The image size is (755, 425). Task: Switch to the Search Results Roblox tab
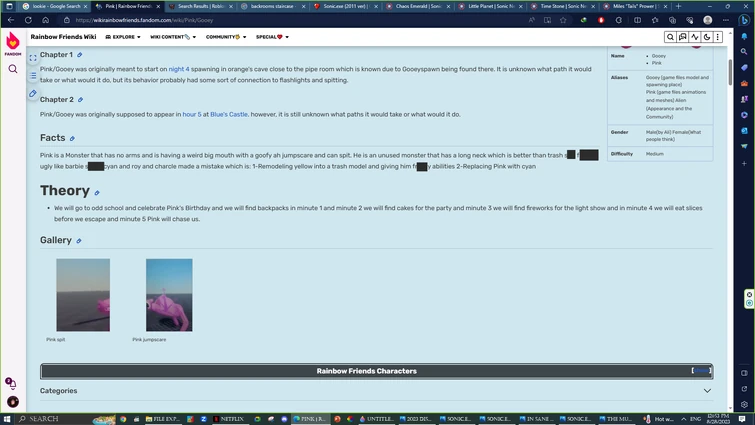pos(200,6)
